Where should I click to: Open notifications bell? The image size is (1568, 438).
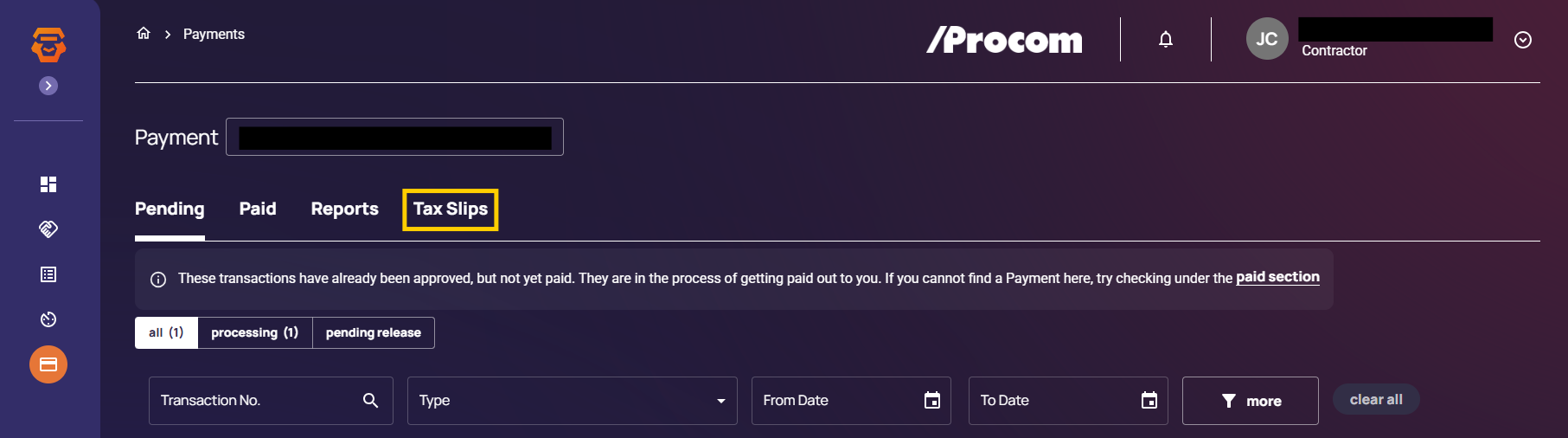pos(1166,40)
